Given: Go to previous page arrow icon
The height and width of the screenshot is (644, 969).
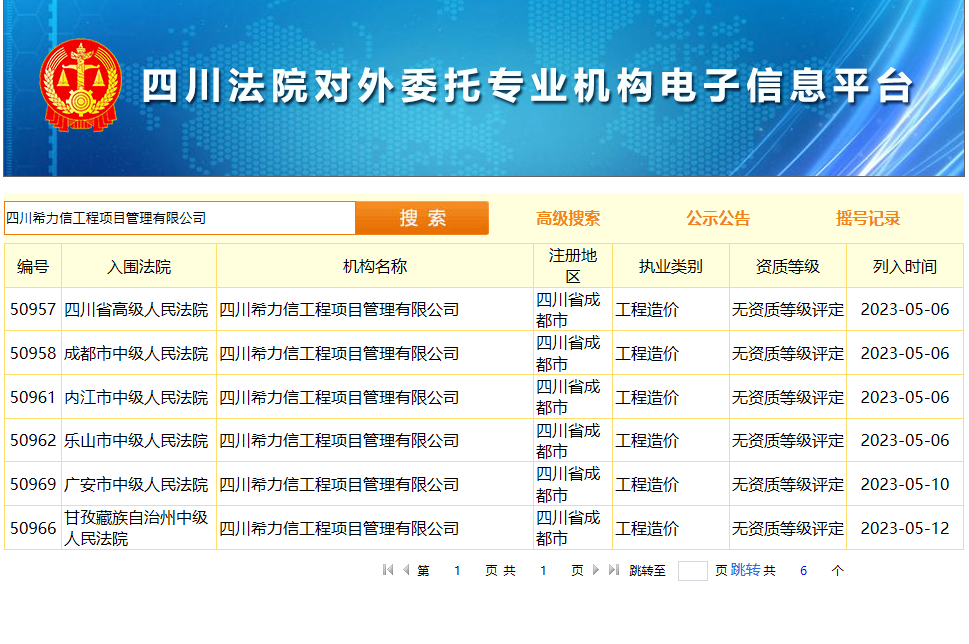Looking at the screenshot, I should click(406, 570).
